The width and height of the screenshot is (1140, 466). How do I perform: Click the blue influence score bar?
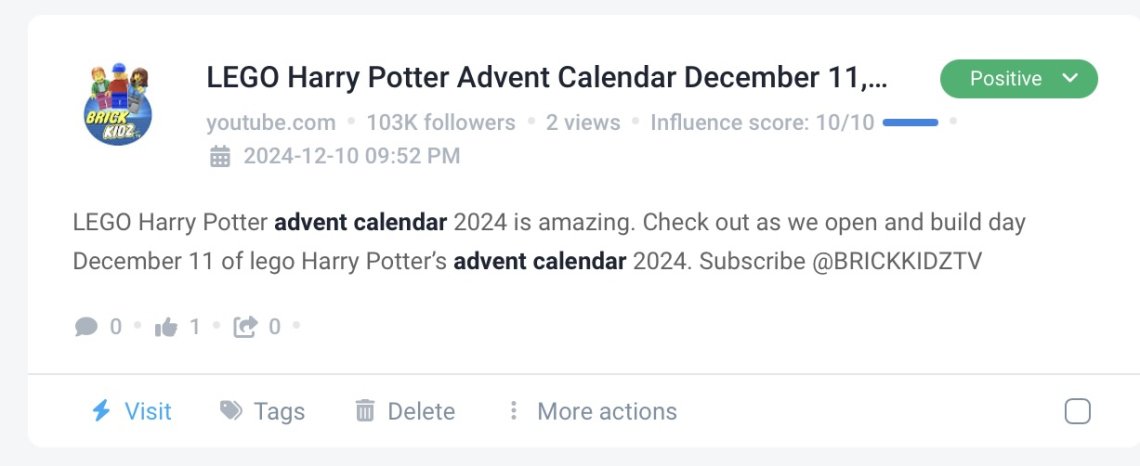(910, 123)
